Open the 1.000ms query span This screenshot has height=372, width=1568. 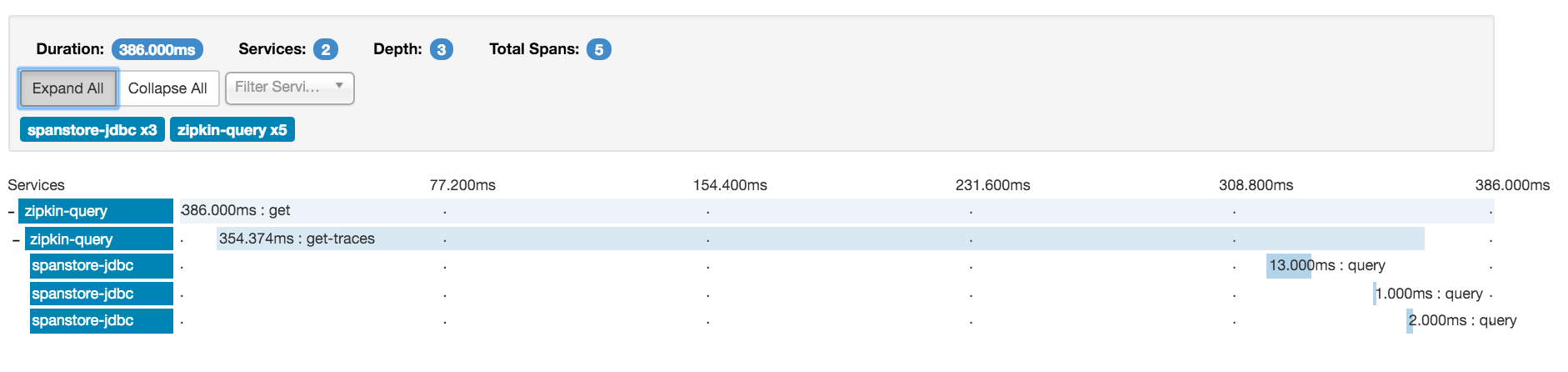tap(1375, 294)
